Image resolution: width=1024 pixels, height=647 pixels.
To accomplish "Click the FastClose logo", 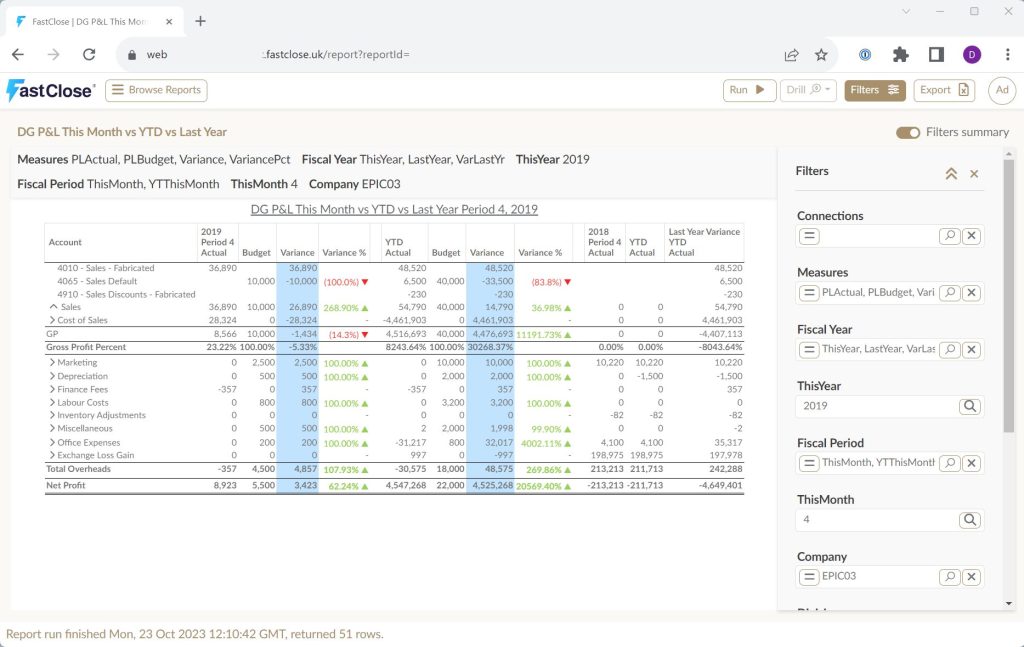I will [50, 90].
